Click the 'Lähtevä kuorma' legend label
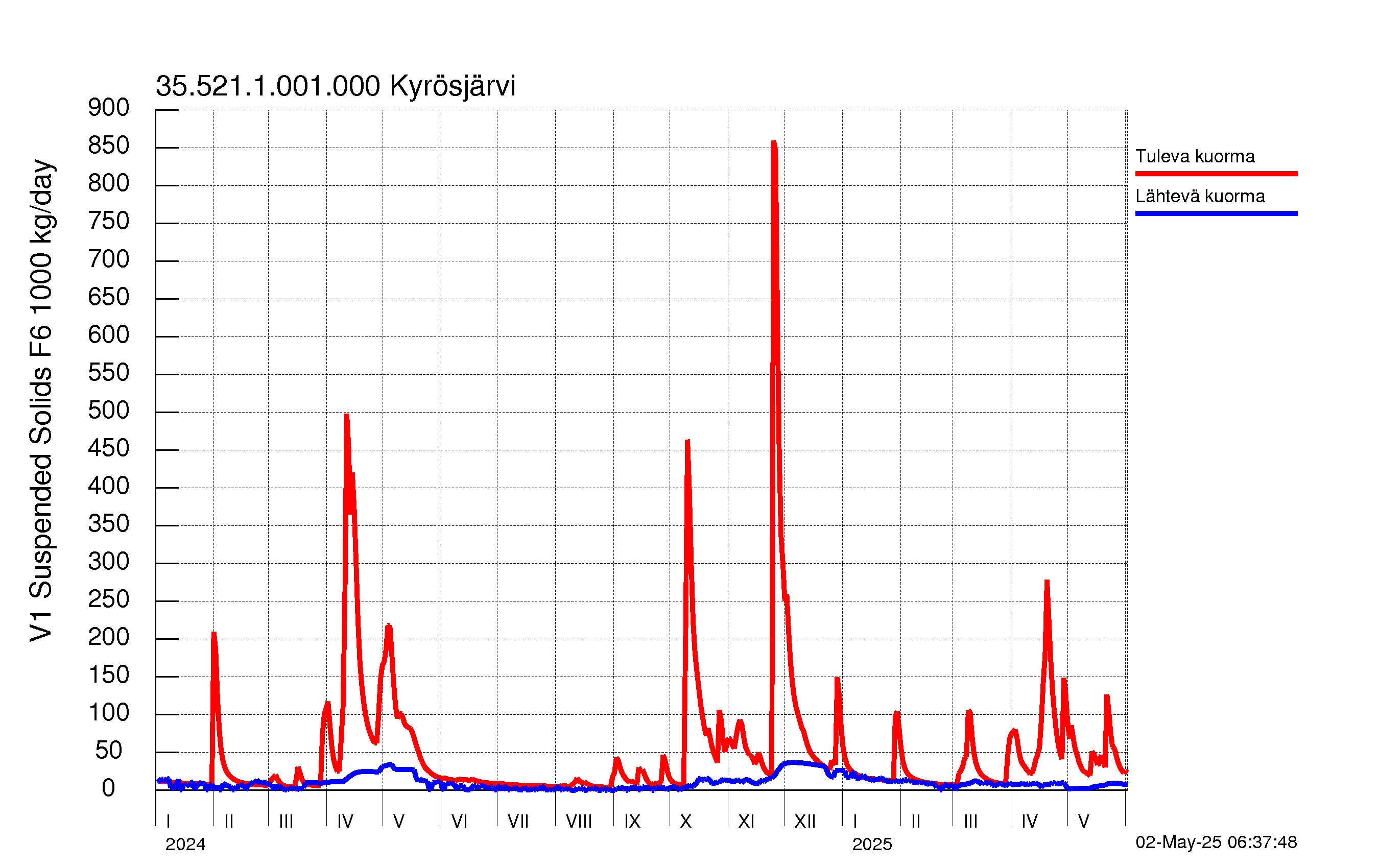The image size is (1379, 868). tap(1200, 197)
